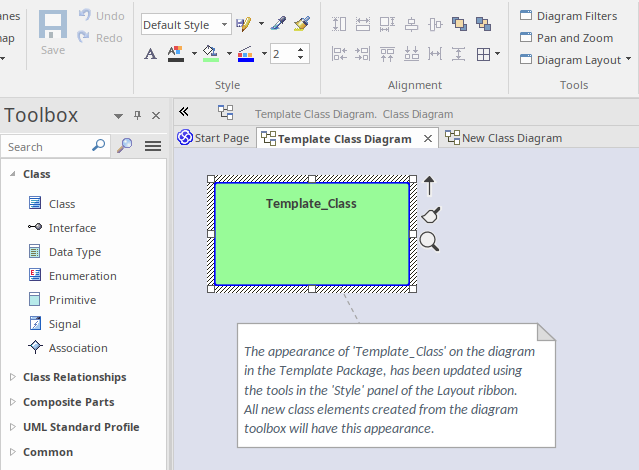
Task: Click the Toolbox search field
Action: (x=47, y=147)
